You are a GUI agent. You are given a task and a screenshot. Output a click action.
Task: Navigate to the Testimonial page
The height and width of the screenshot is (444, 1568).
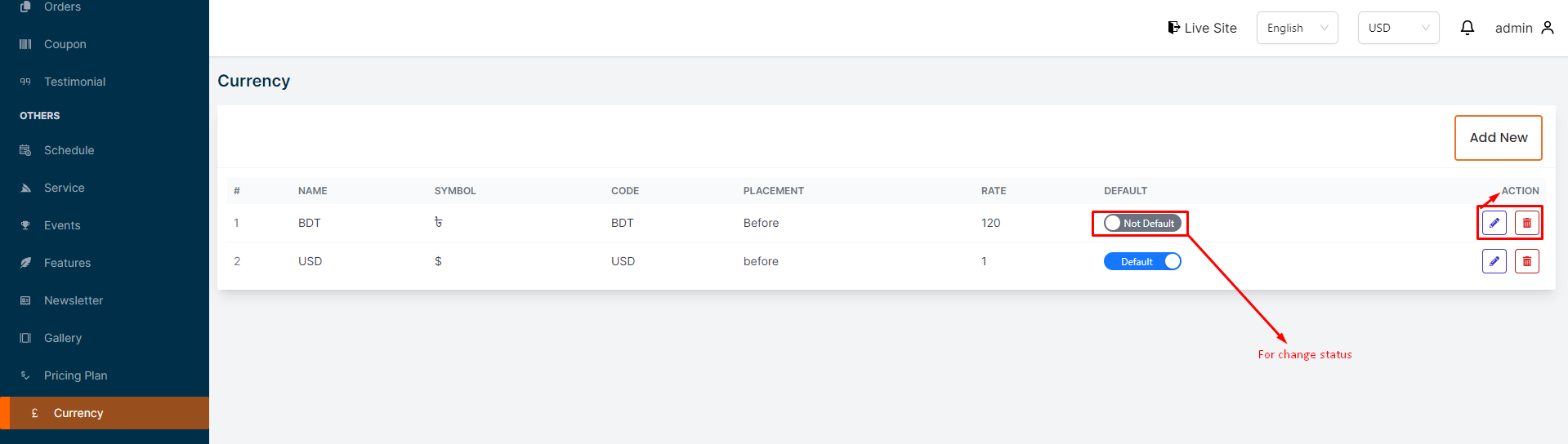pos(74,82)
